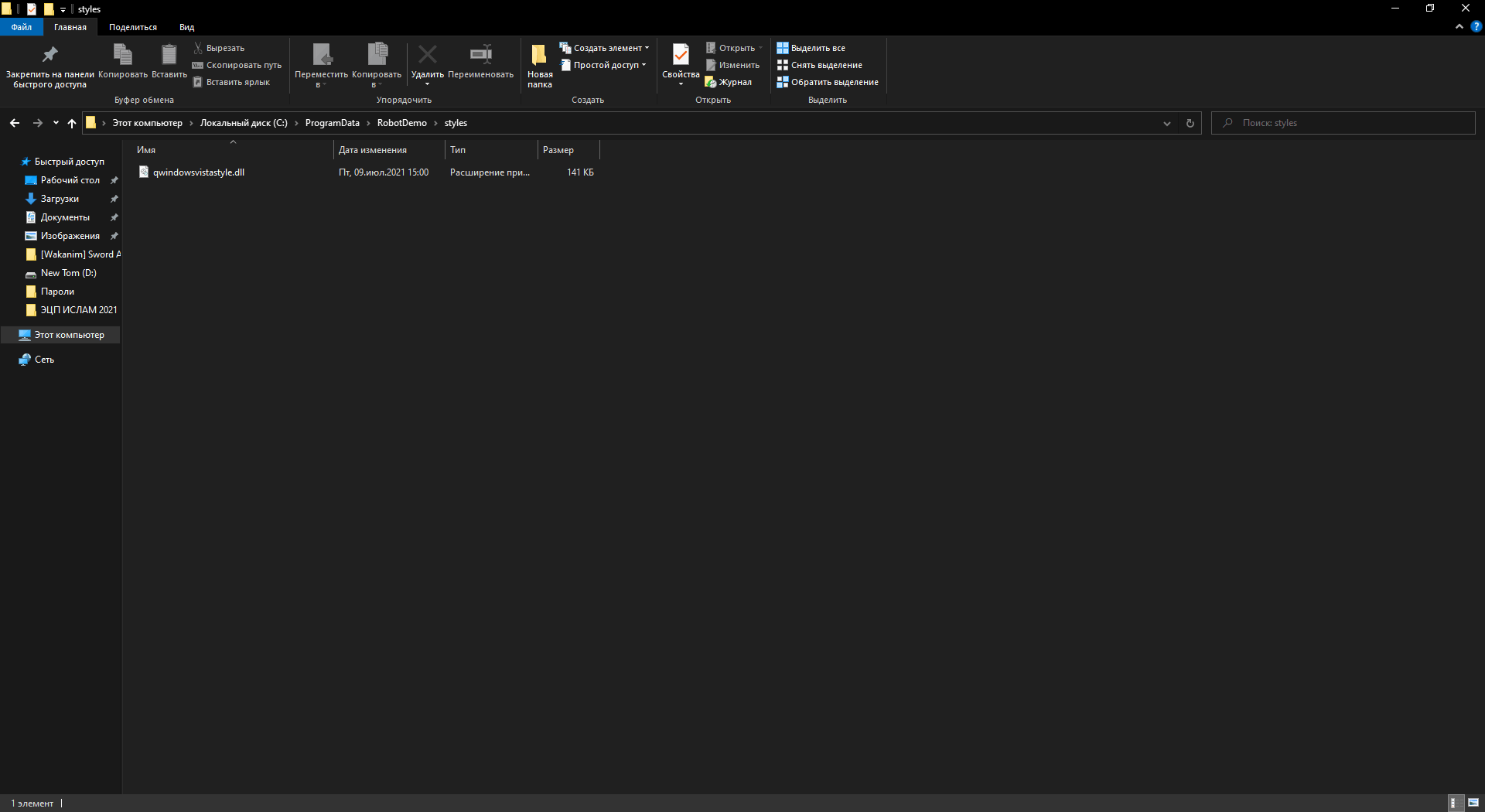This screenshot has height=812, width=1485.
Task: Open the Файл menu tab
Action: coord(22,27)
